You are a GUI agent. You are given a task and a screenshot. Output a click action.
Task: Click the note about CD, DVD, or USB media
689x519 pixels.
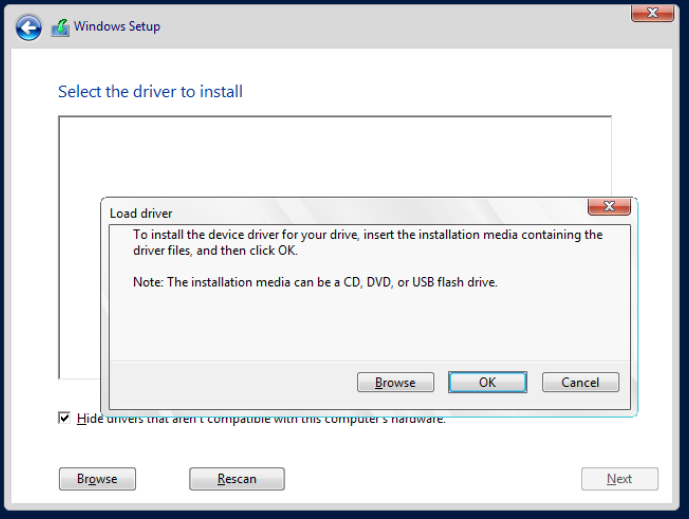tap(315, 282)
